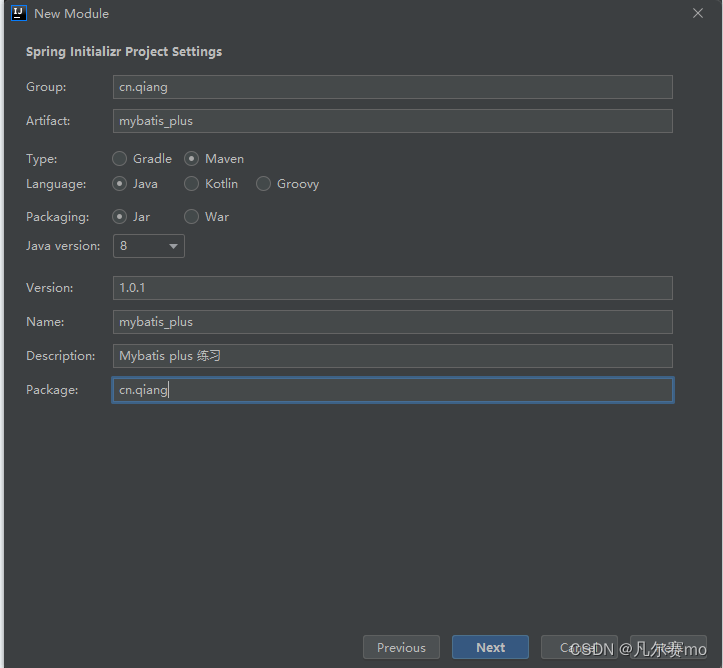
Task: Proceed with the Next button
Action: (490, 647)
